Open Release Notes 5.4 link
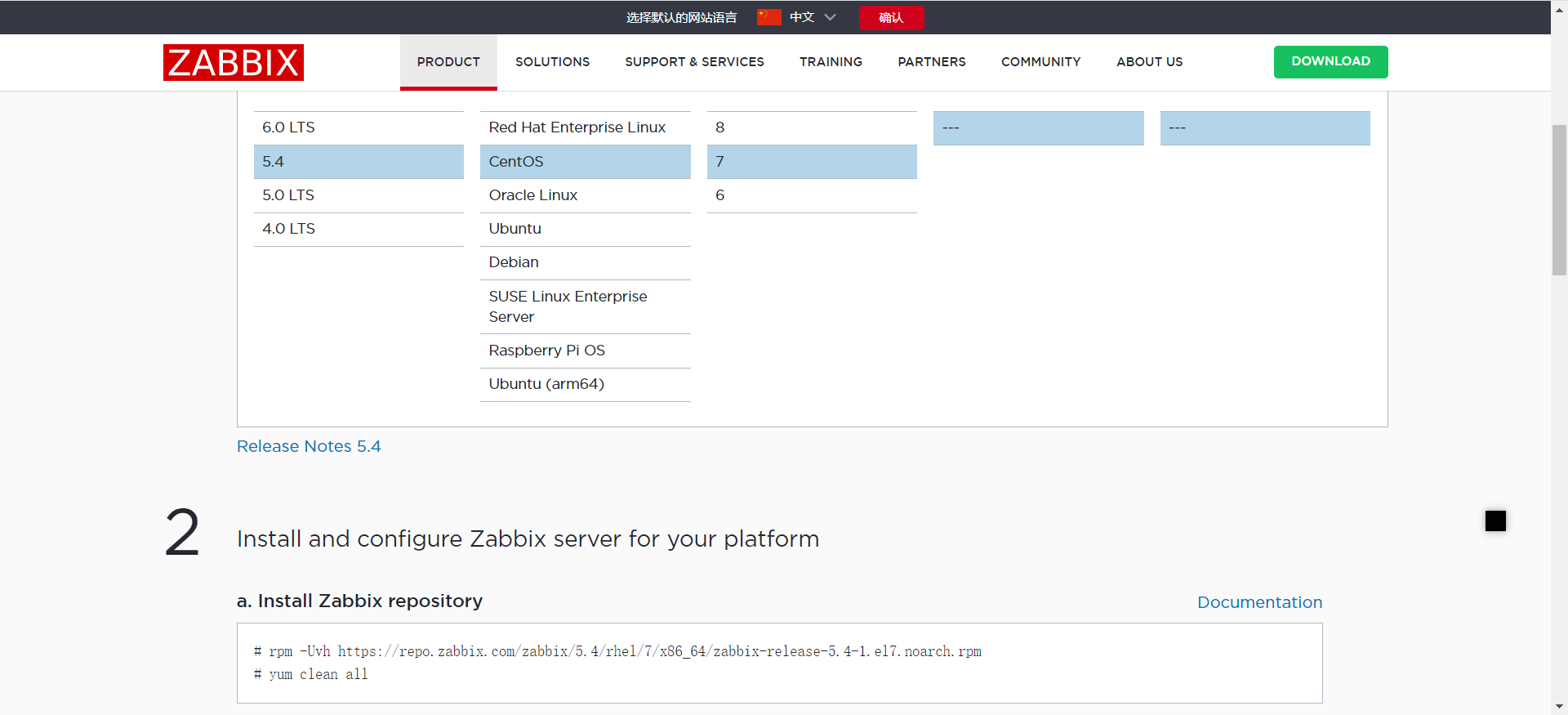 (309, 446)
